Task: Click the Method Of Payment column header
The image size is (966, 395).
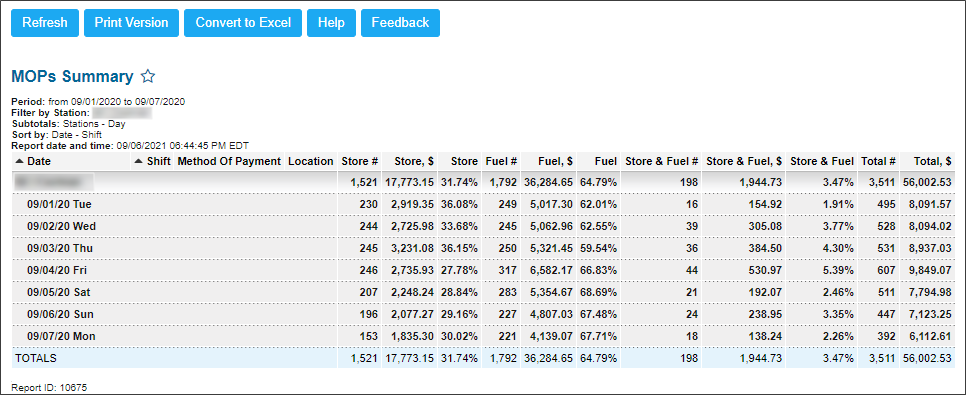Action: click(x=229, y=161)
